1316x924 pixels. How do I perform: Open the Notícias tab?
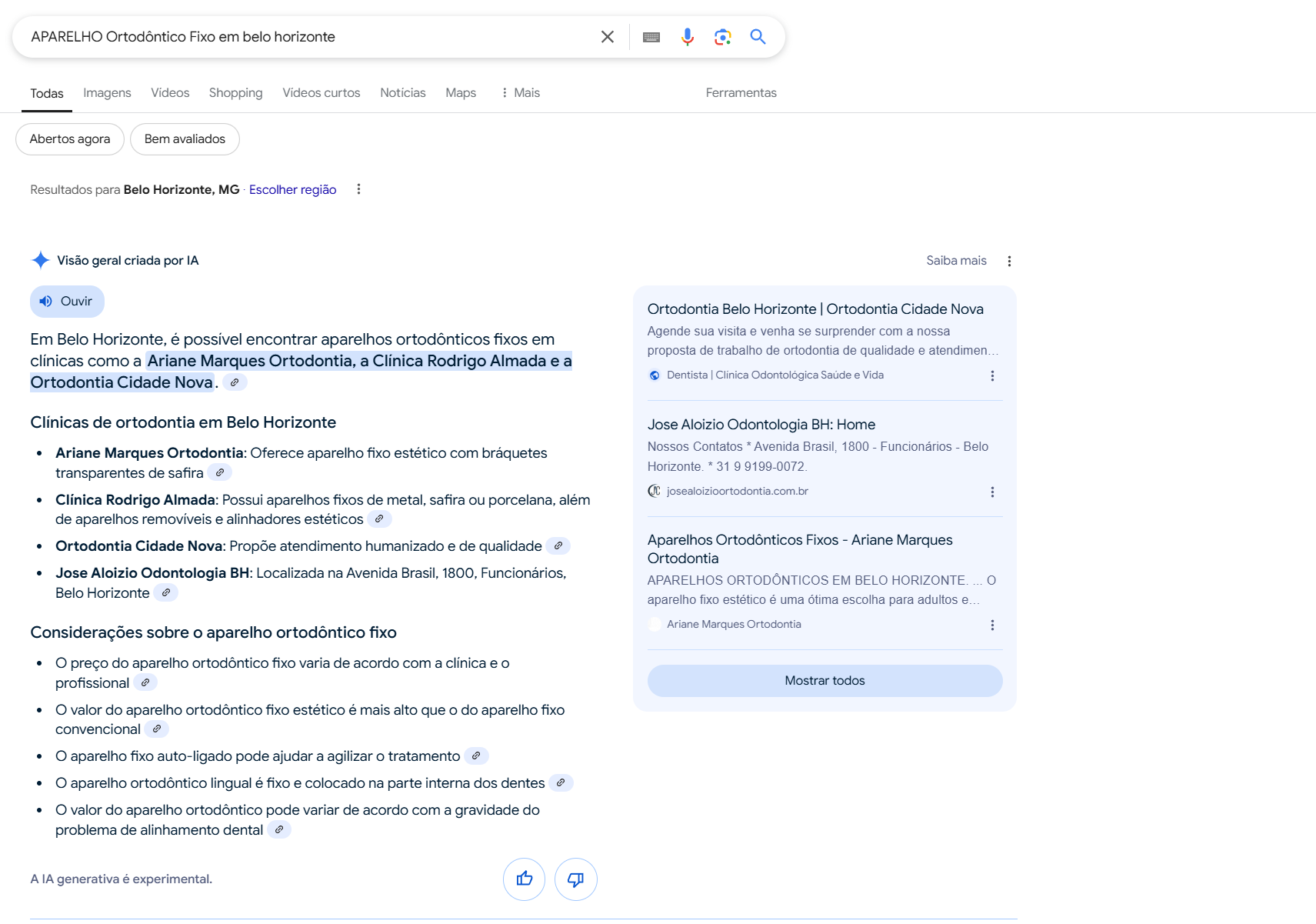coord(402,93)
